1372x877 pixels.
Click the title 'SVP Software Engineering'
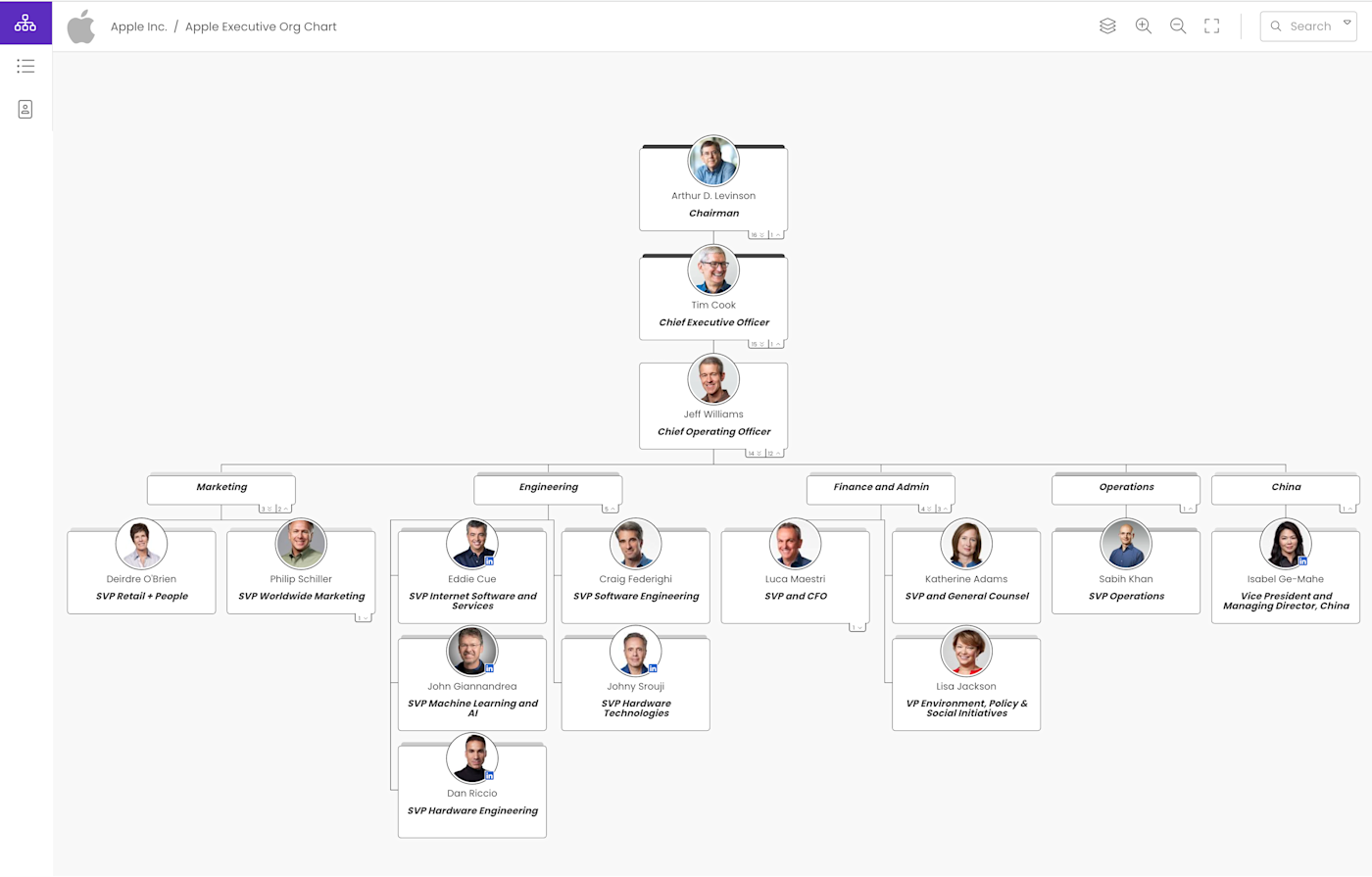click(x=636, y=596)
